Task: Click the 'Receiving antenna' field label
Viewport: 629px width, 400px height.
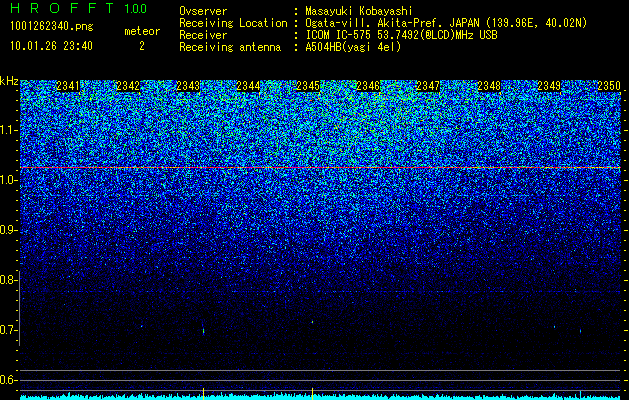Action: pos(230,47)
